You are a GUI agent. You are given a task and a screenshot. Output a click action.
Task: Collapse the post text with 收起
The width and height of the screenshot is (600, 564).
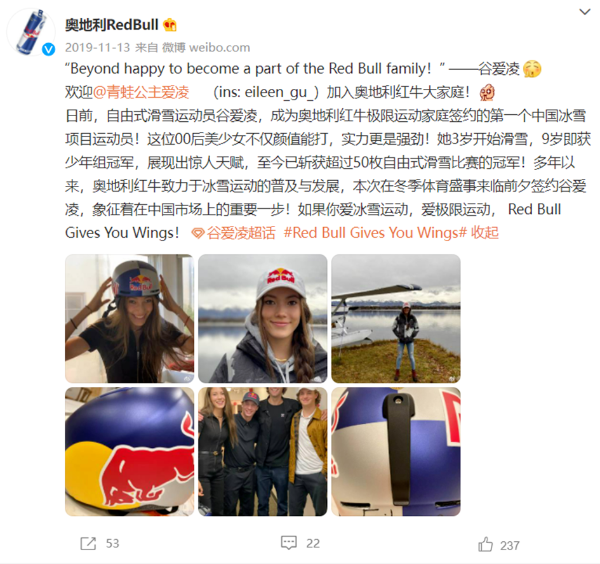[484, 233]
